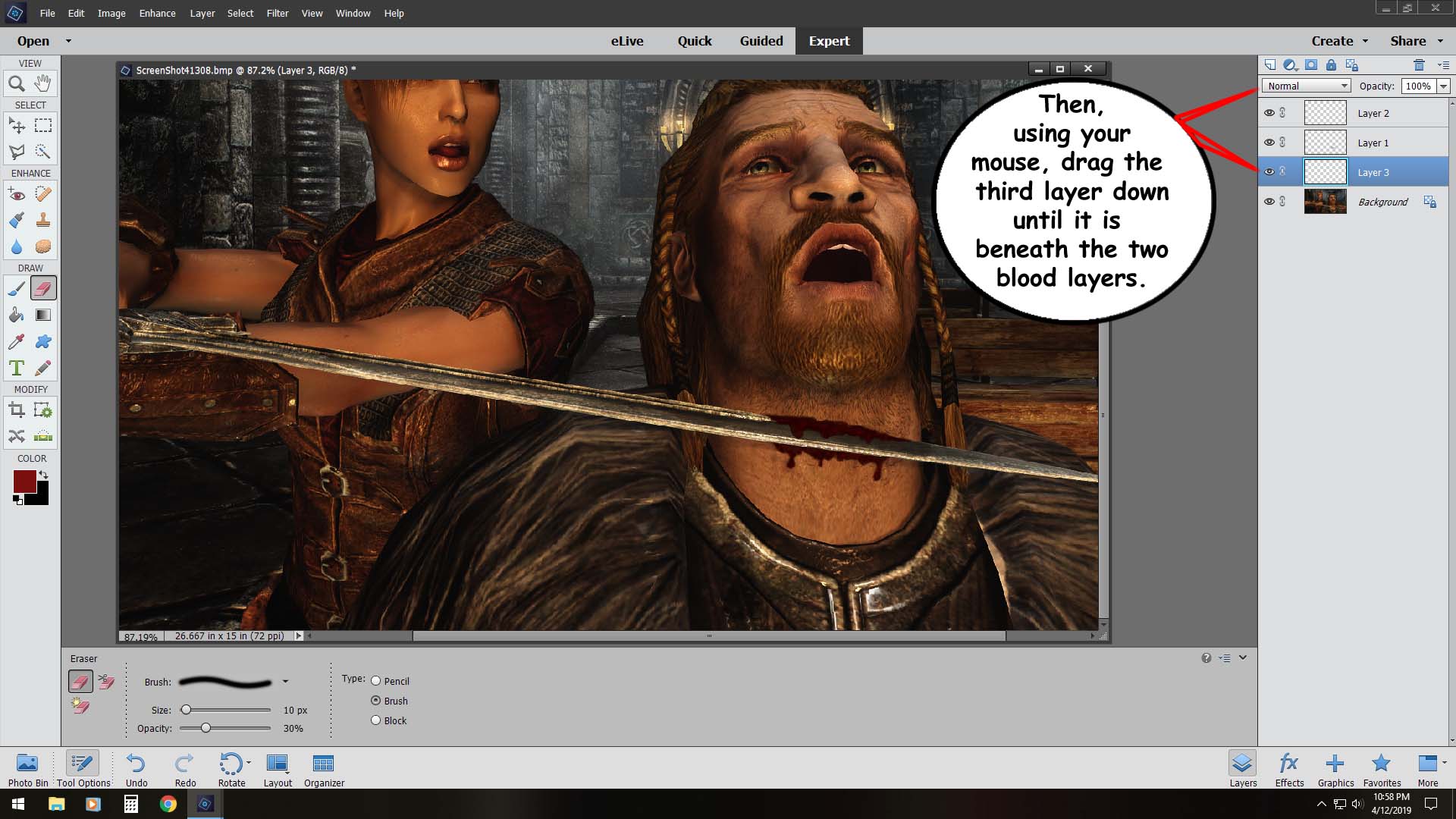The width and height of the screenshot is (1456, 819).
Task: Create a new layer in Layers panel
Action: [1270, 65]
